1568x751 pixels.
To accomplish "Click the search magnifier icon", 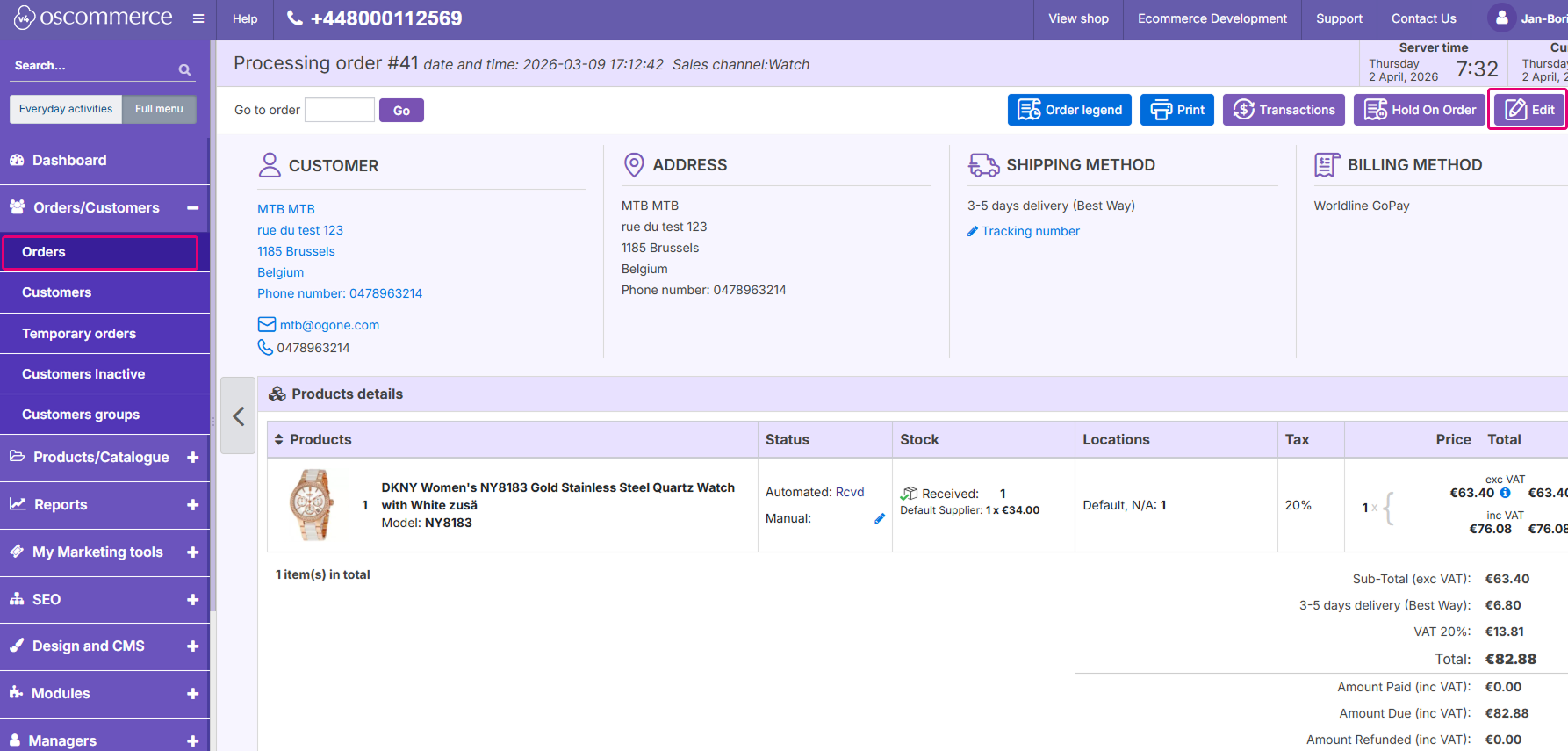I will click(x=184, y=69).
